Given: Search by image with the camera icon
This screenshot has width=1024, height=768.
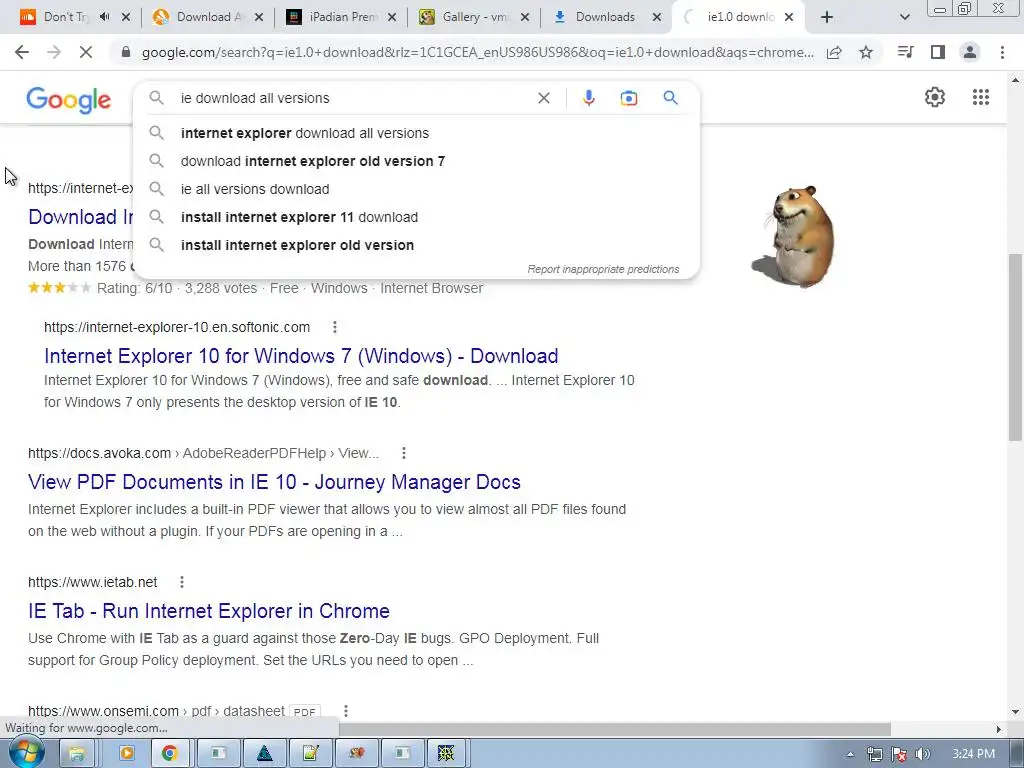Looking at the screenshot, I should 628,98.
